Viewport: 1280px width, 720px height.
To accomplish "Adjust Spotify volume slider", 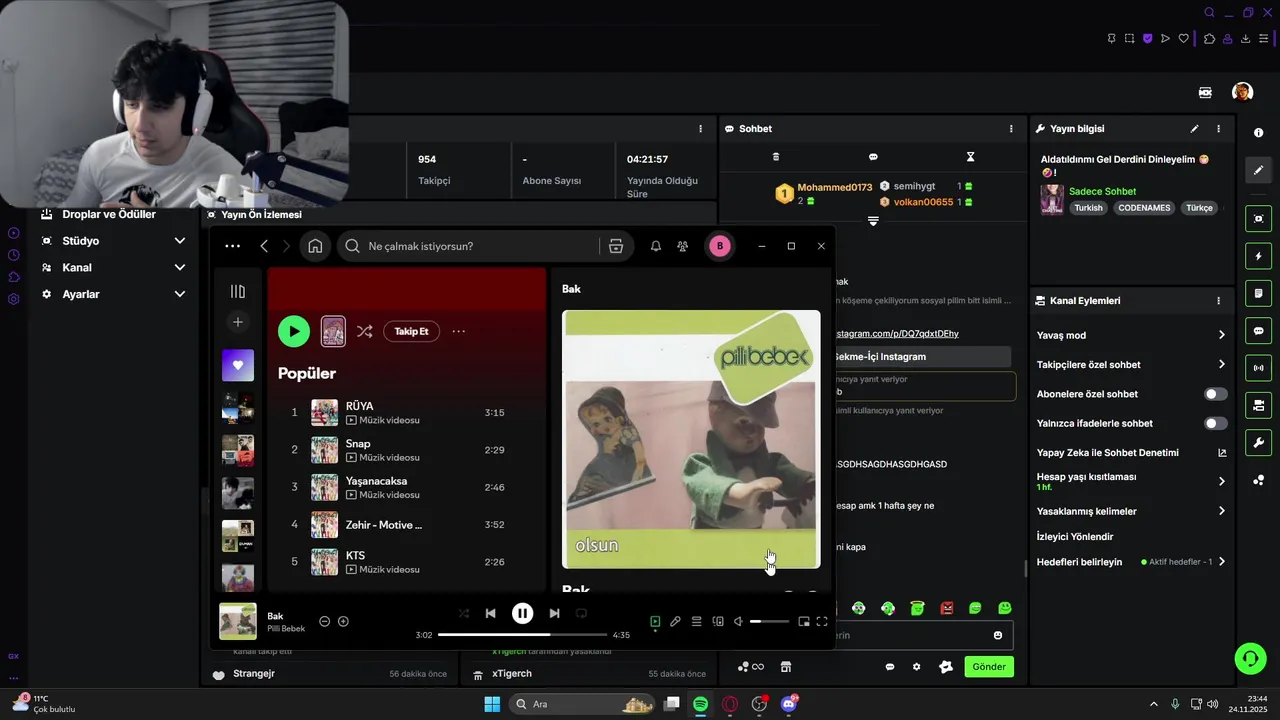I will pyautogui.click(x=769, y=621).
